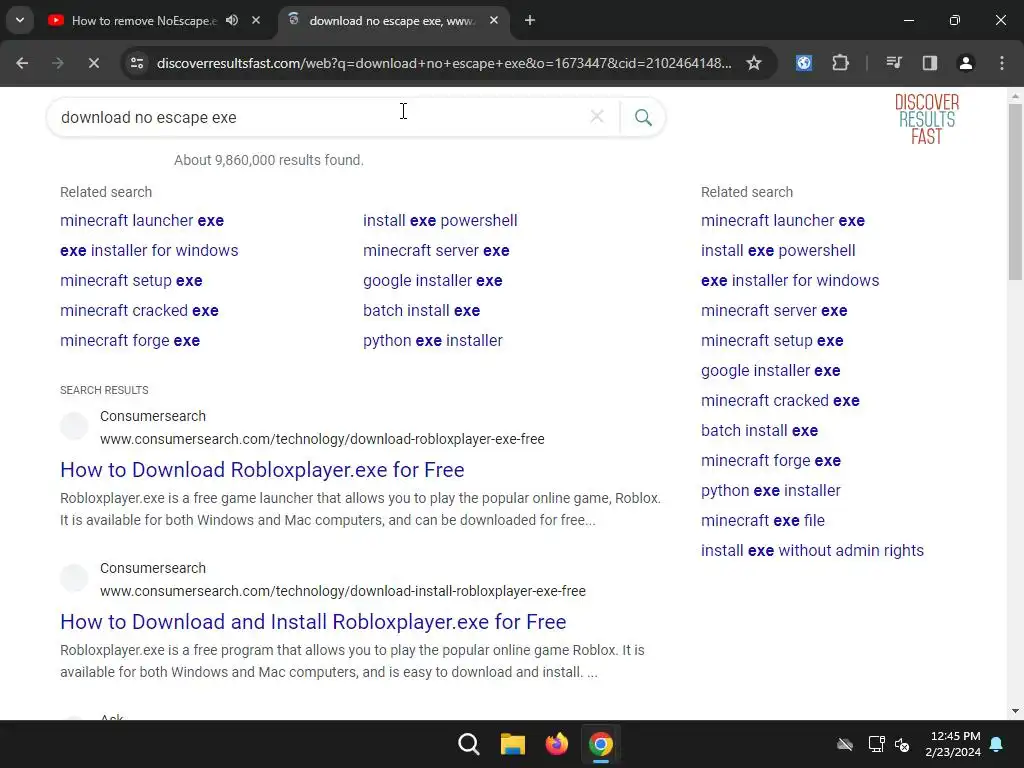Open left column minecraft cracked exe link
This screenshot has height=768, width=1024.
(139, 311)
